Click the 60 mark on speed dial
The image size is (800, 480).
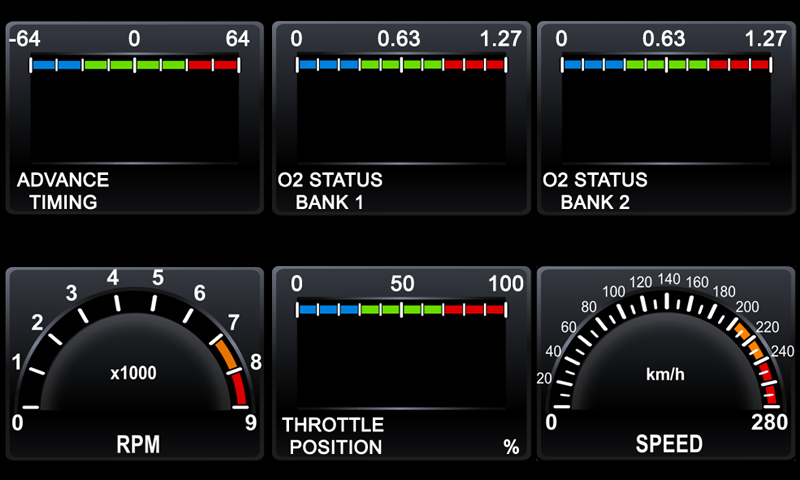tap(568, 327)
